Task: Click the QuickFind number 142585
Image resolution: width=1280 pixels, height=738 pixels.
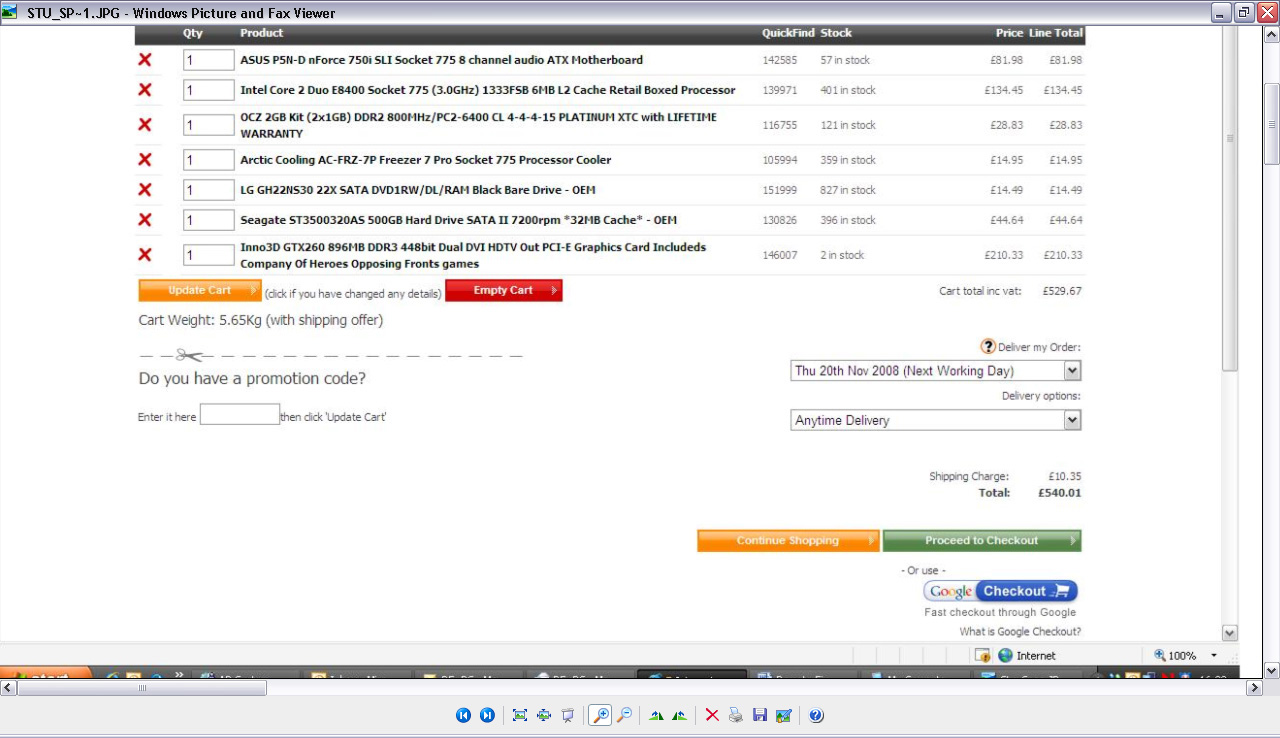Action: pyautogui.click(x=780, y=60)
